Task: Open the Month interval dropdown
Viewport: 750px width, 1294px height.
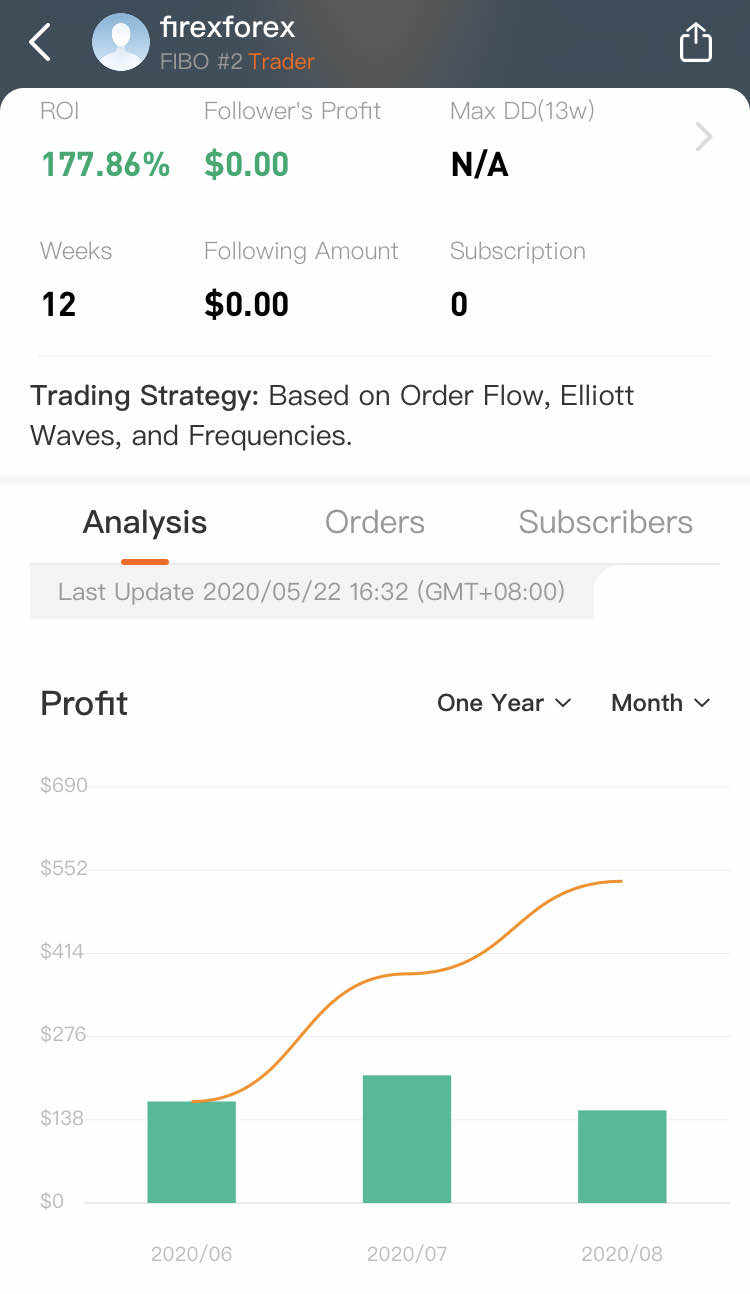Action: (x=660, y=703)
